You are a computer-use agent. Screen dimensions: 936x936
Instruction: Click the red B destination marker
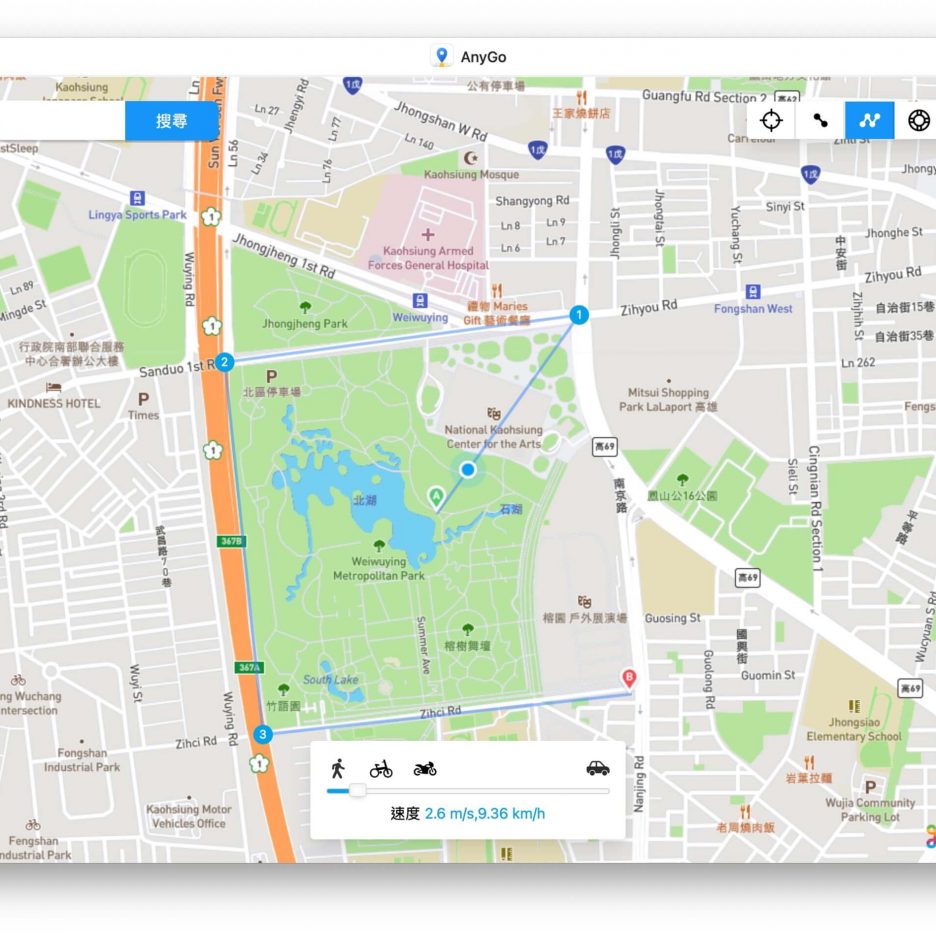tap(629, 678)
